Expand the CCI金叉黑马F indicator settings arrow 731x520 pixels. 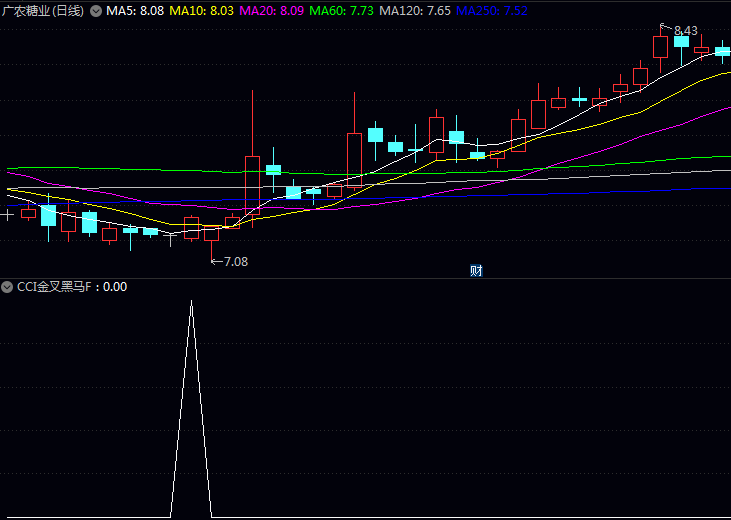coord(8,287)
